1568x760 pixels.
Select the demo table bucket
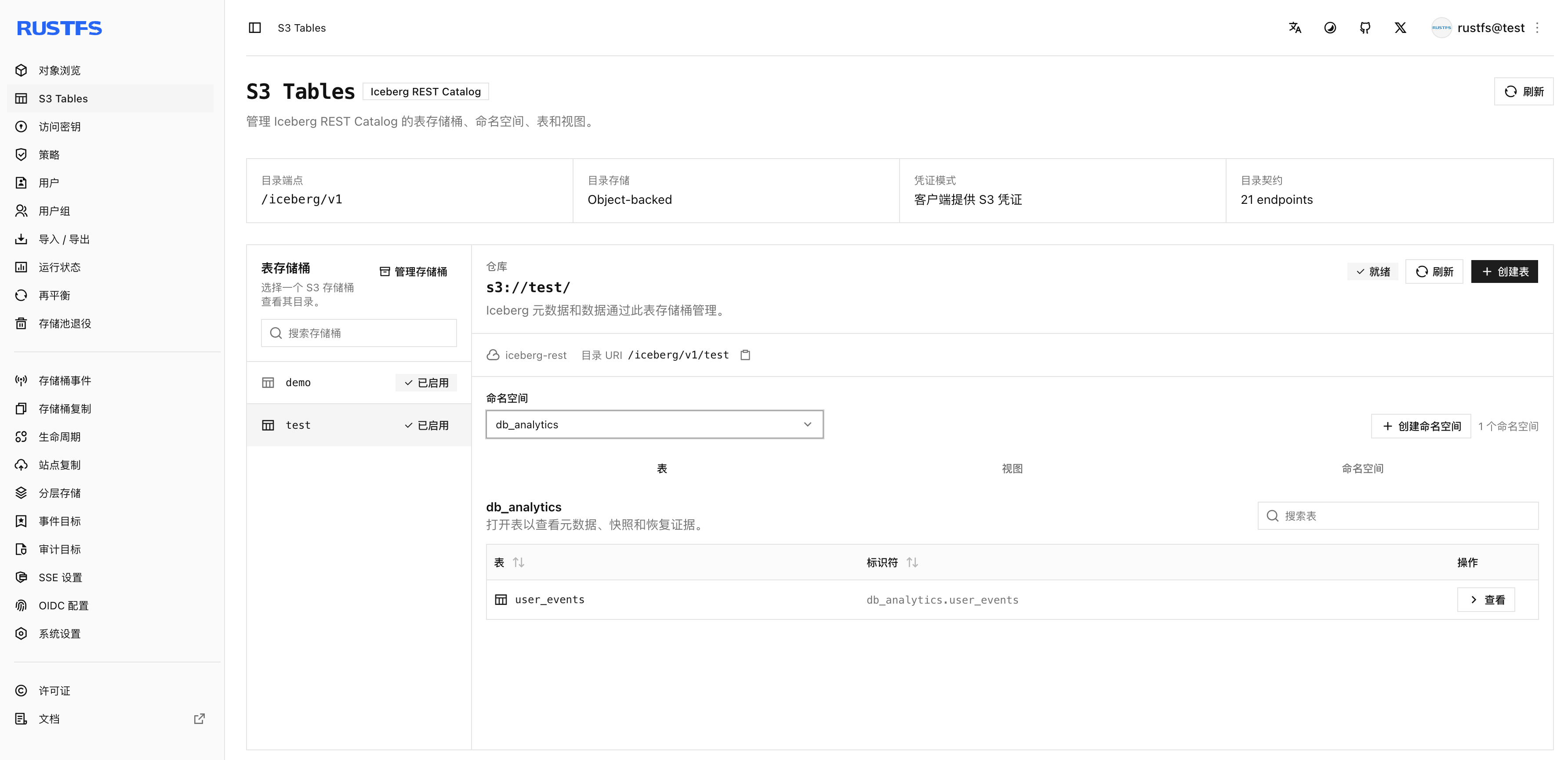click(359, 382)
